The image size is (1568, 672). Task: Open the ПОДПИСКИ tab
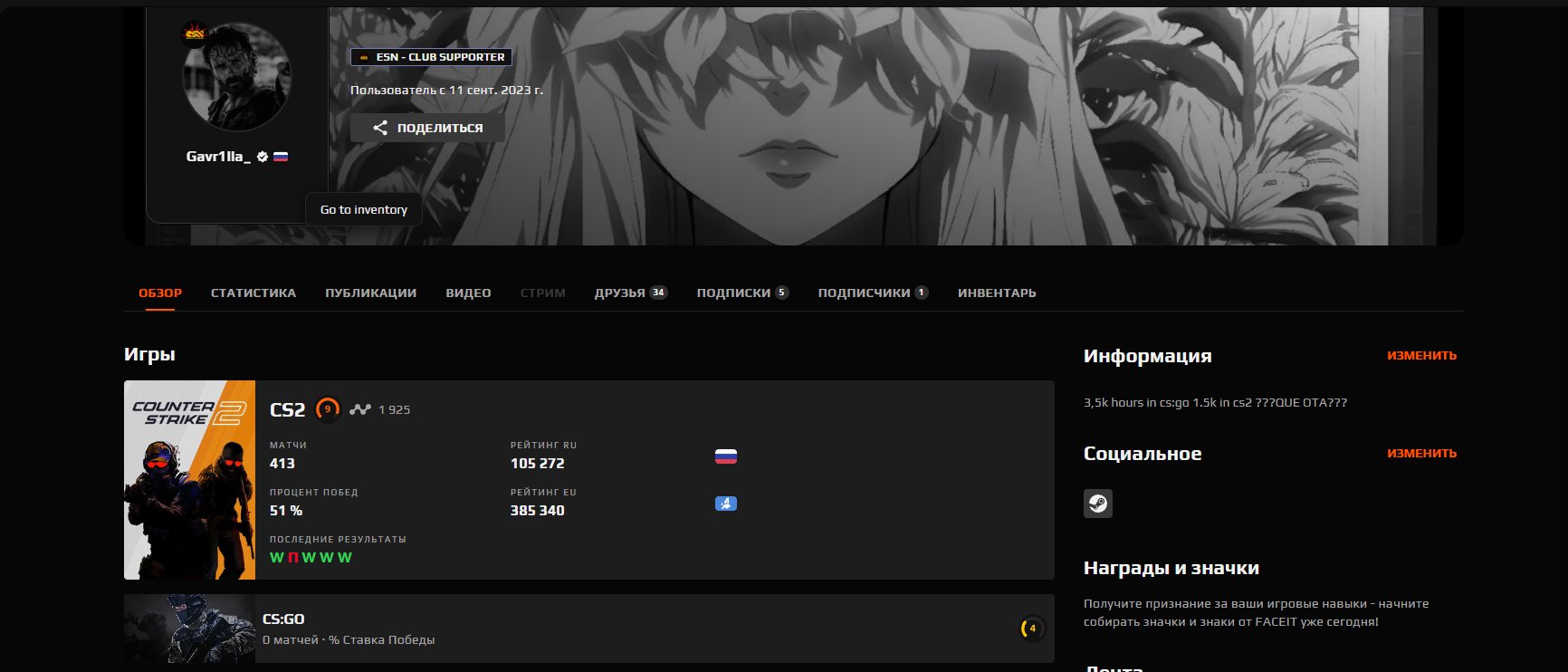tap(742, 293)
